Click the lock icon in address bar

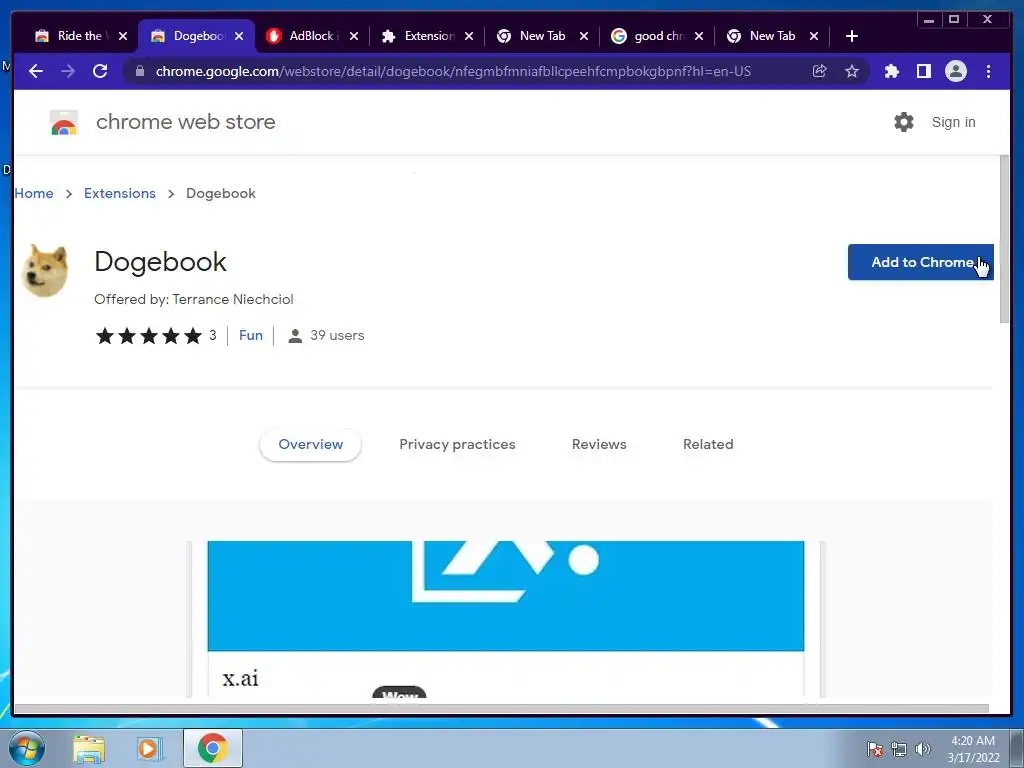pyautogui.click(x=140, y=71)
